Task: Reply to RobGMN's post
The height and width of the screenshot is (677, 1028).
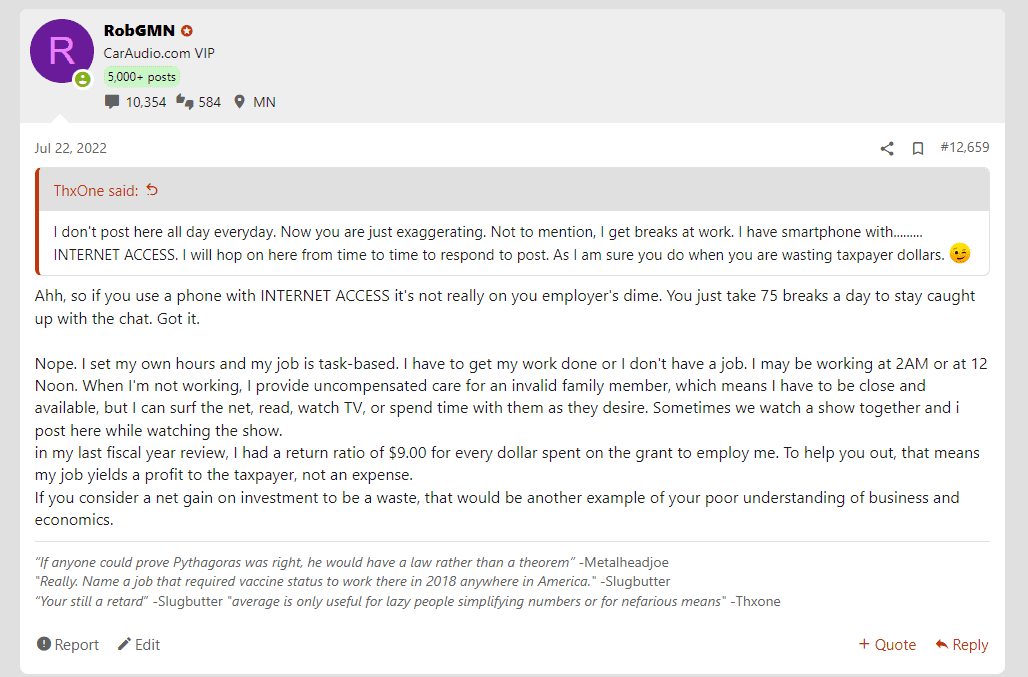Action: pyautogui.click(x=962, y=644)
